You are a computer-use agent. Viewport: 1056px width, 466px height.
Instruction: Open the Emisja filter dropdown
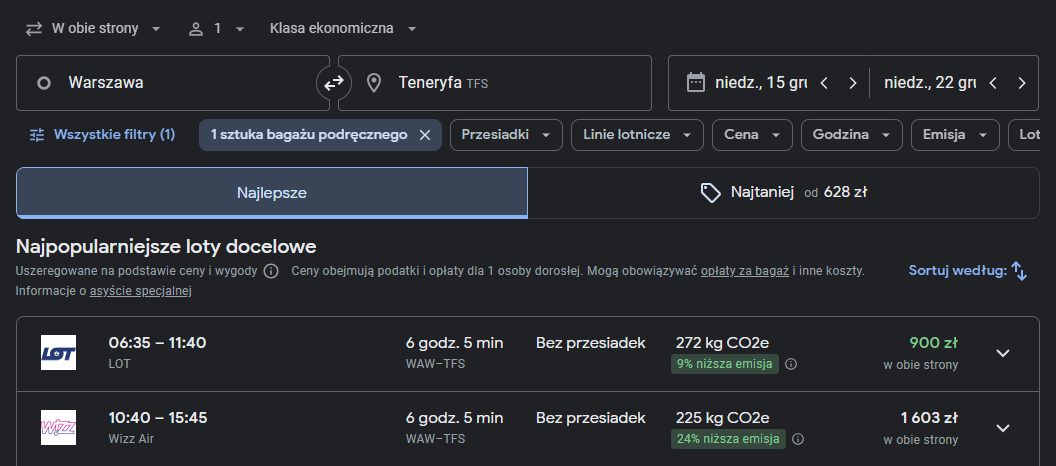[955, 135]
